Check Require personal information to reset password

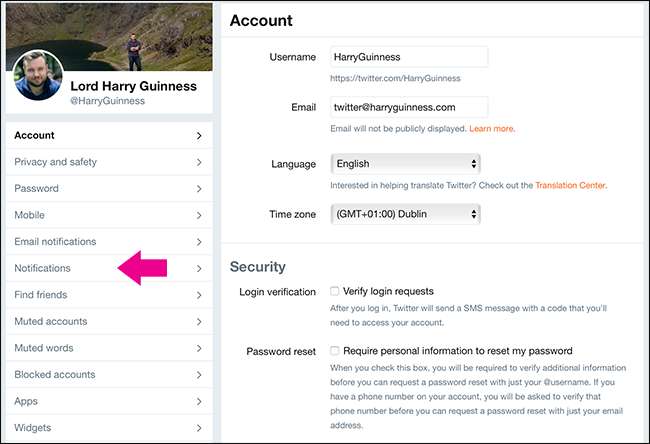coord(335,351)
